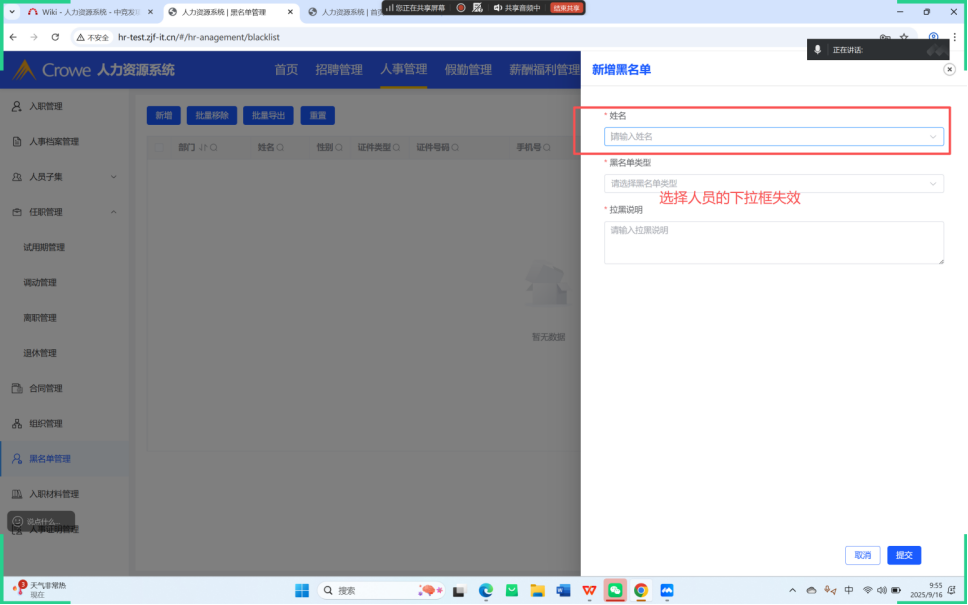Click the 人员子集 sidebar icon
This screenshot has height=605, width=968.
click(17, 177)
